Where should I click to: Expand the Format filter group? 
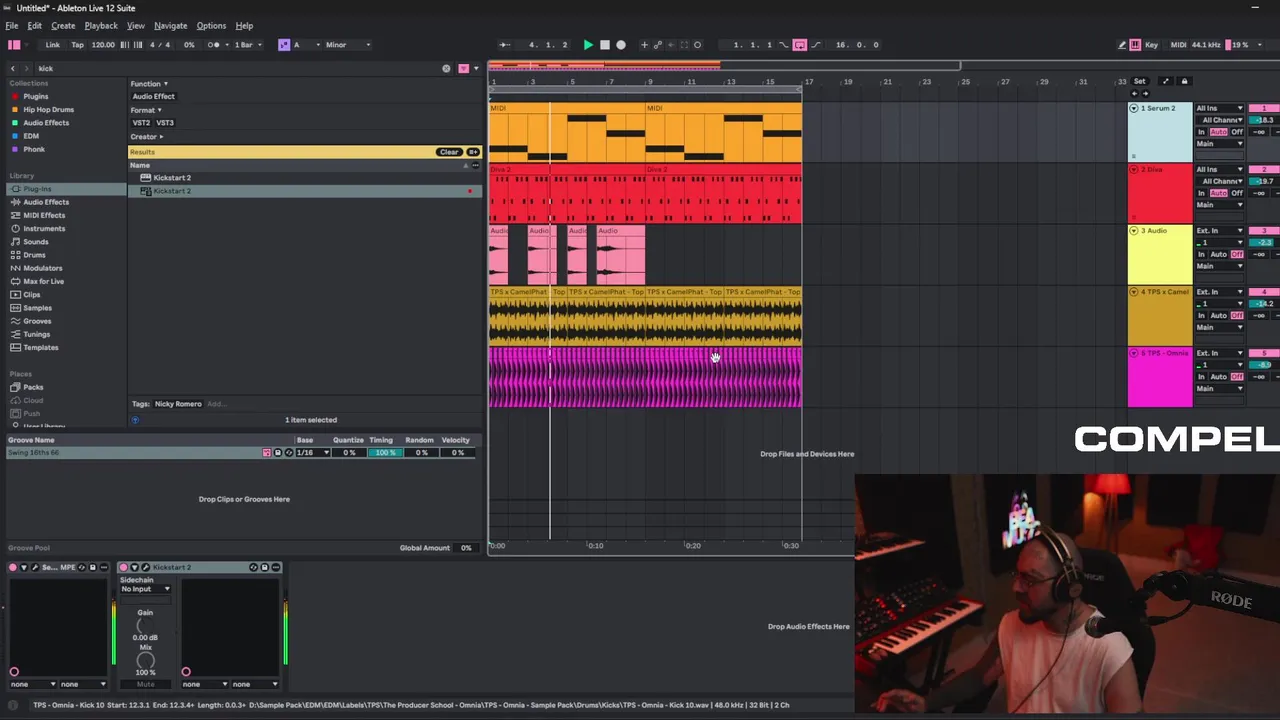(145, 110)
